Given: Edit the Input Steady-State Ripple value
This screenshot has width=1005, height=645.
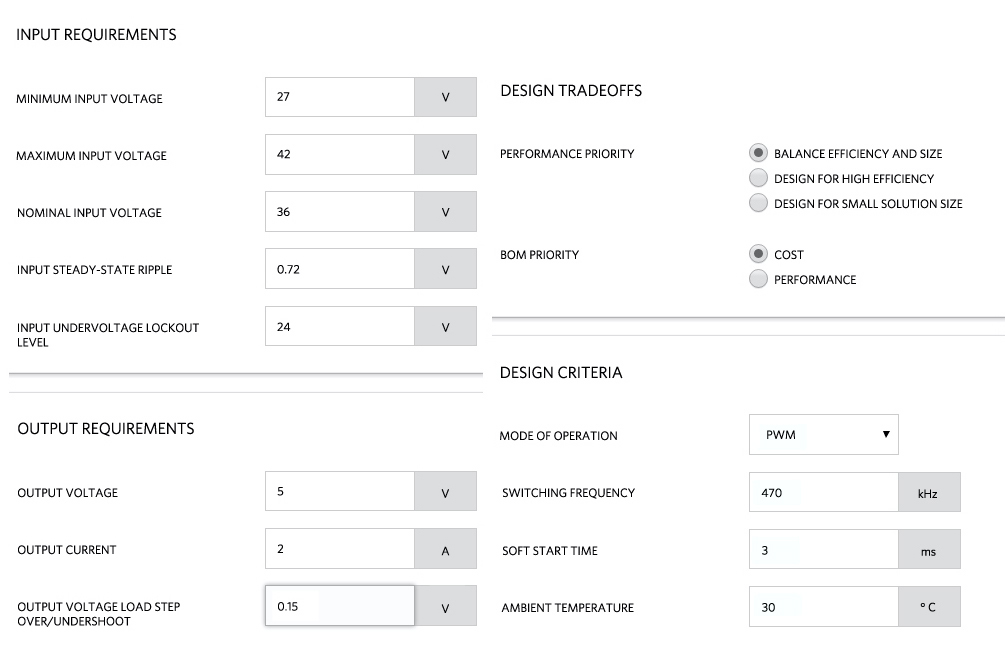Looking at the screenshot, I should coord(340,269).
